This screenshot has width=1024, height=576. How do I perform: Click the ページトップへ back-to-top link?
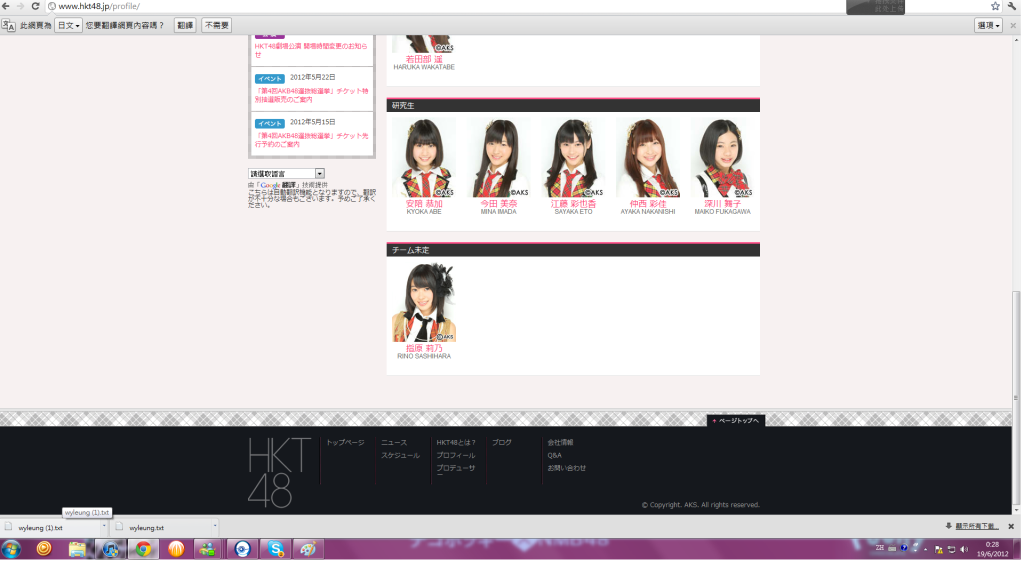click(735, 421)
